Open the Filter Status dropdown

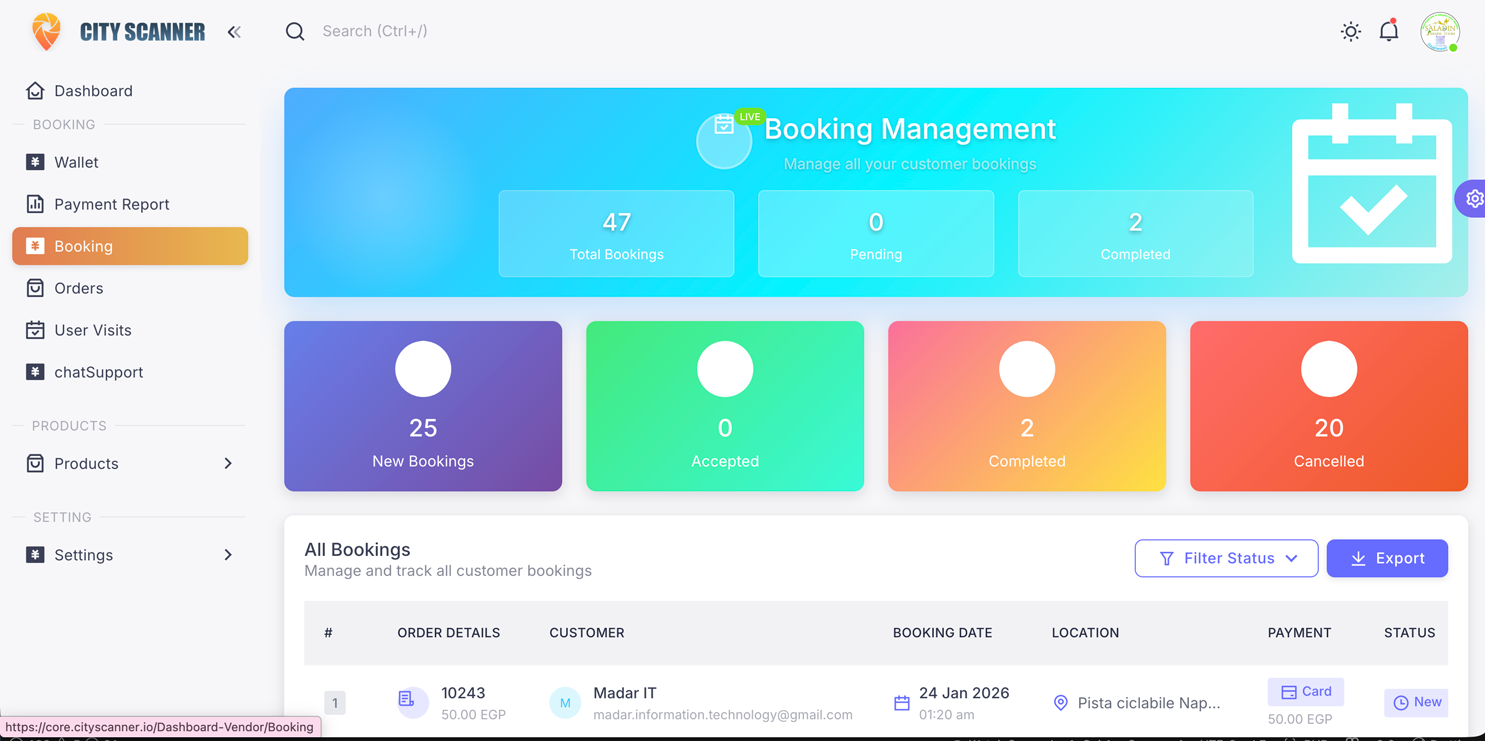tap(1226, 558)
